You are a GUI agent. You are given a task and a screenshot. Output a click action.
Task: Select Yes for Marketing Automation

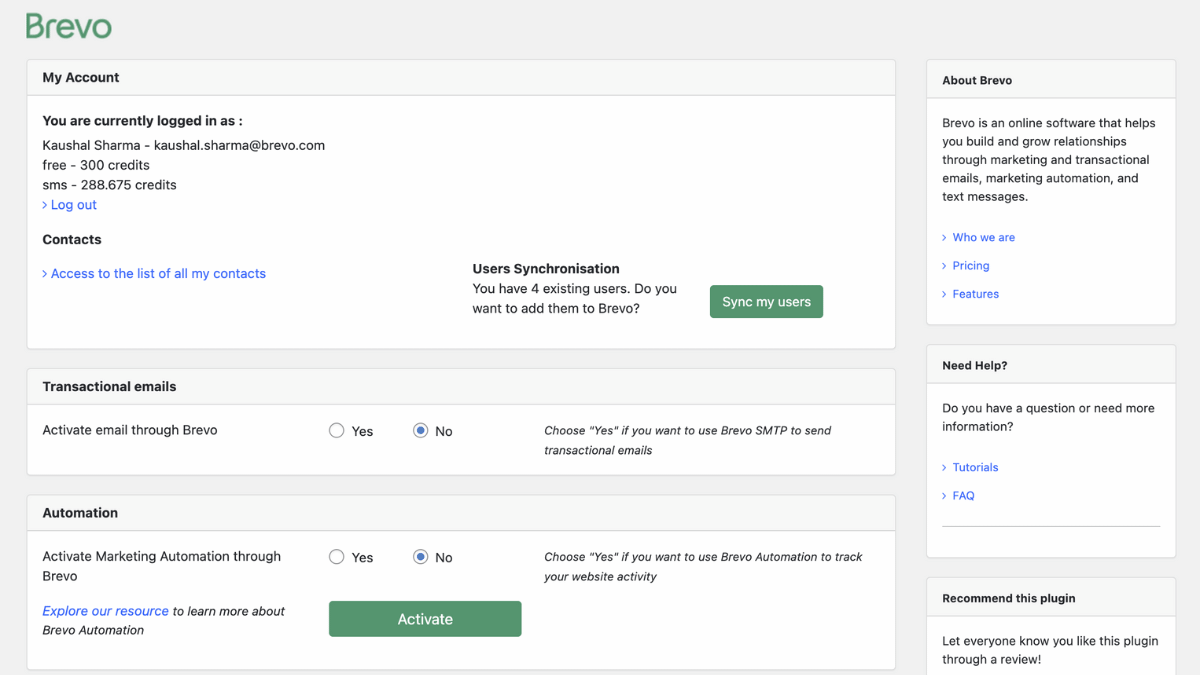click(336, 556)
